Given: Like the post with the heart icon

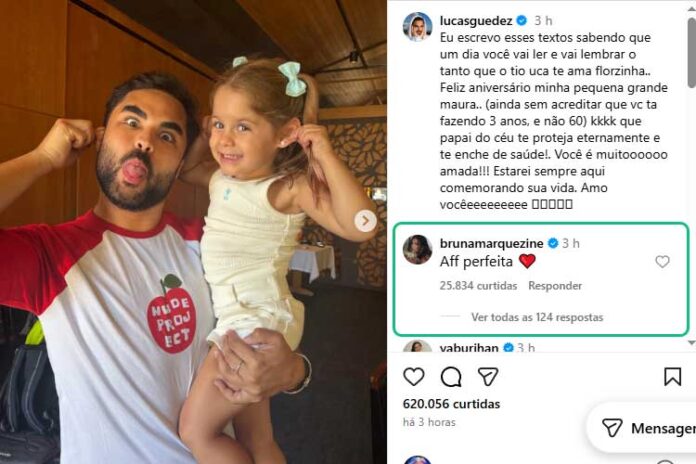Looking at the screenshot, I should (414, 377).
